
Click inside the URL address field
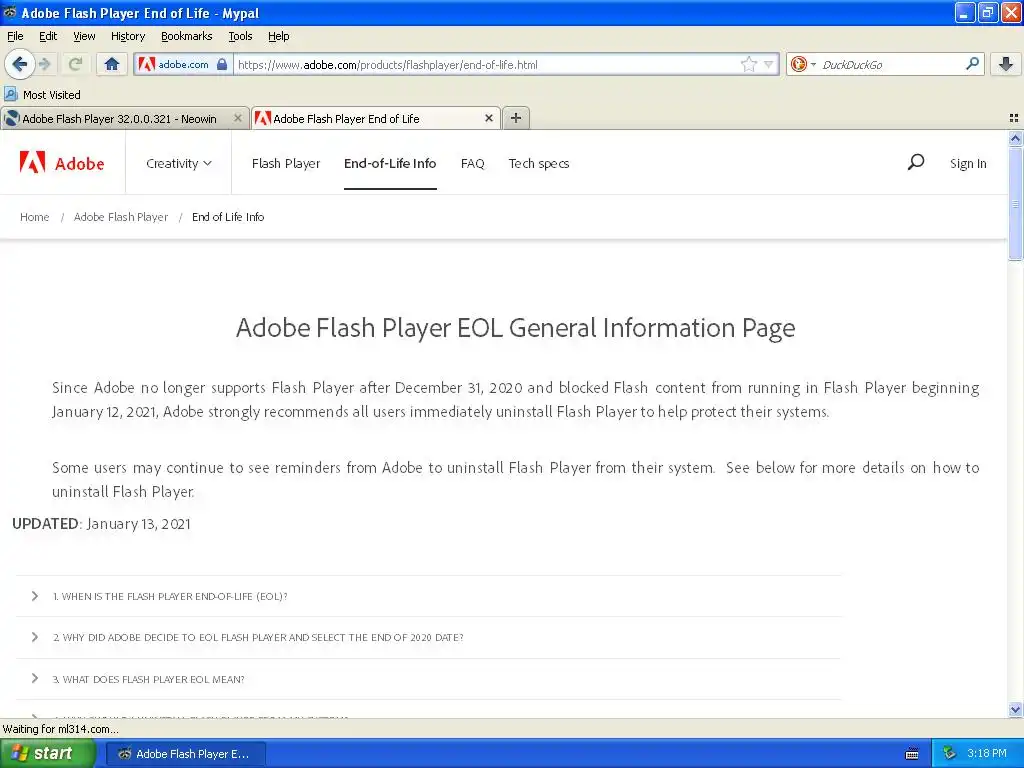[487, 64]
